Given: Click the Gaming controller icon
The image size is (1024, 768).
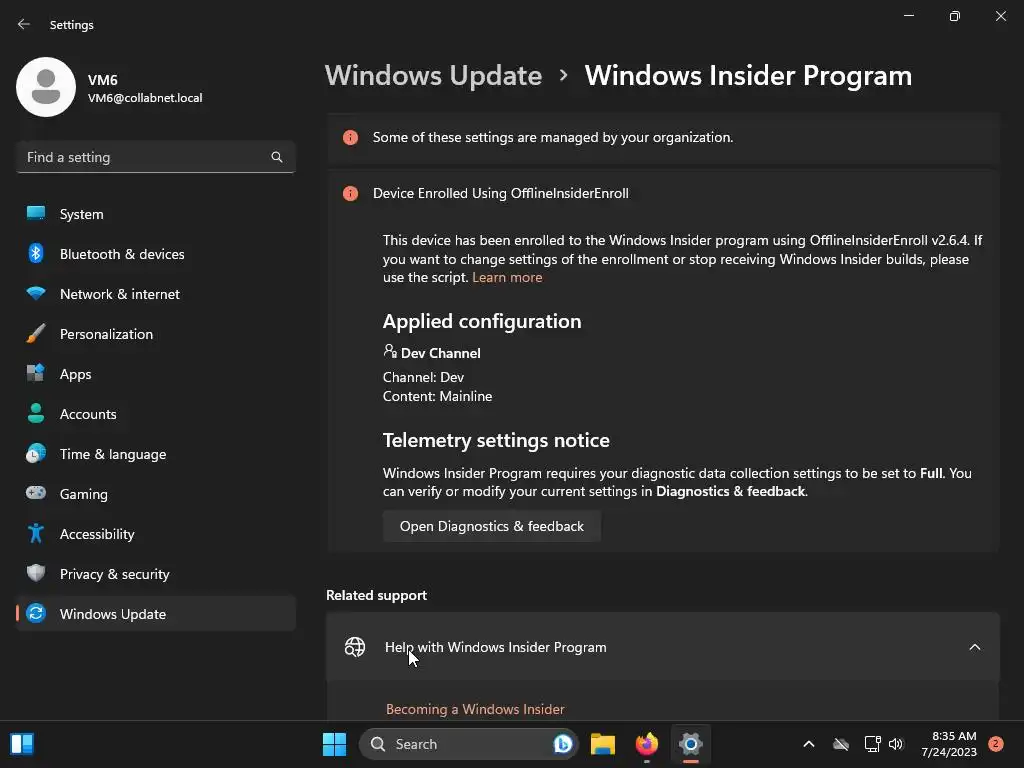Looking at the screenshot, I should (x=36, y=493).
